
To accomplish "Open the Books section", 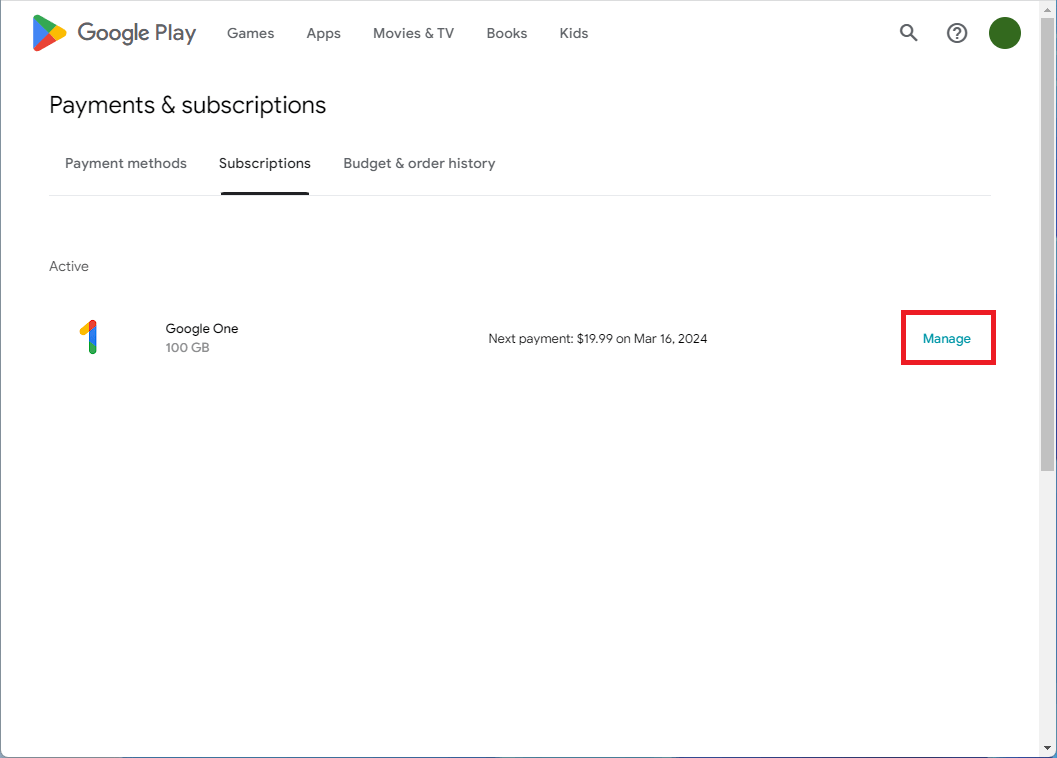I will point(506,33).
